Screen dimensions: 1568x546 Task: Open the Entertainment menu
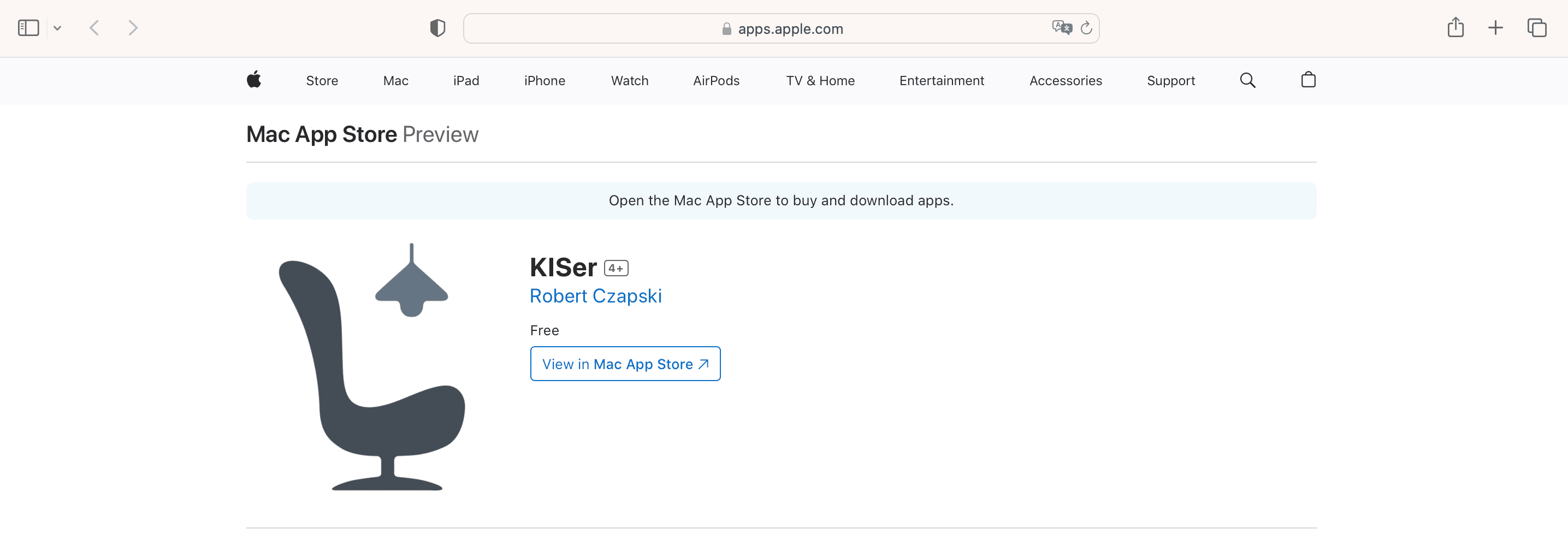(x=942, y=81)
